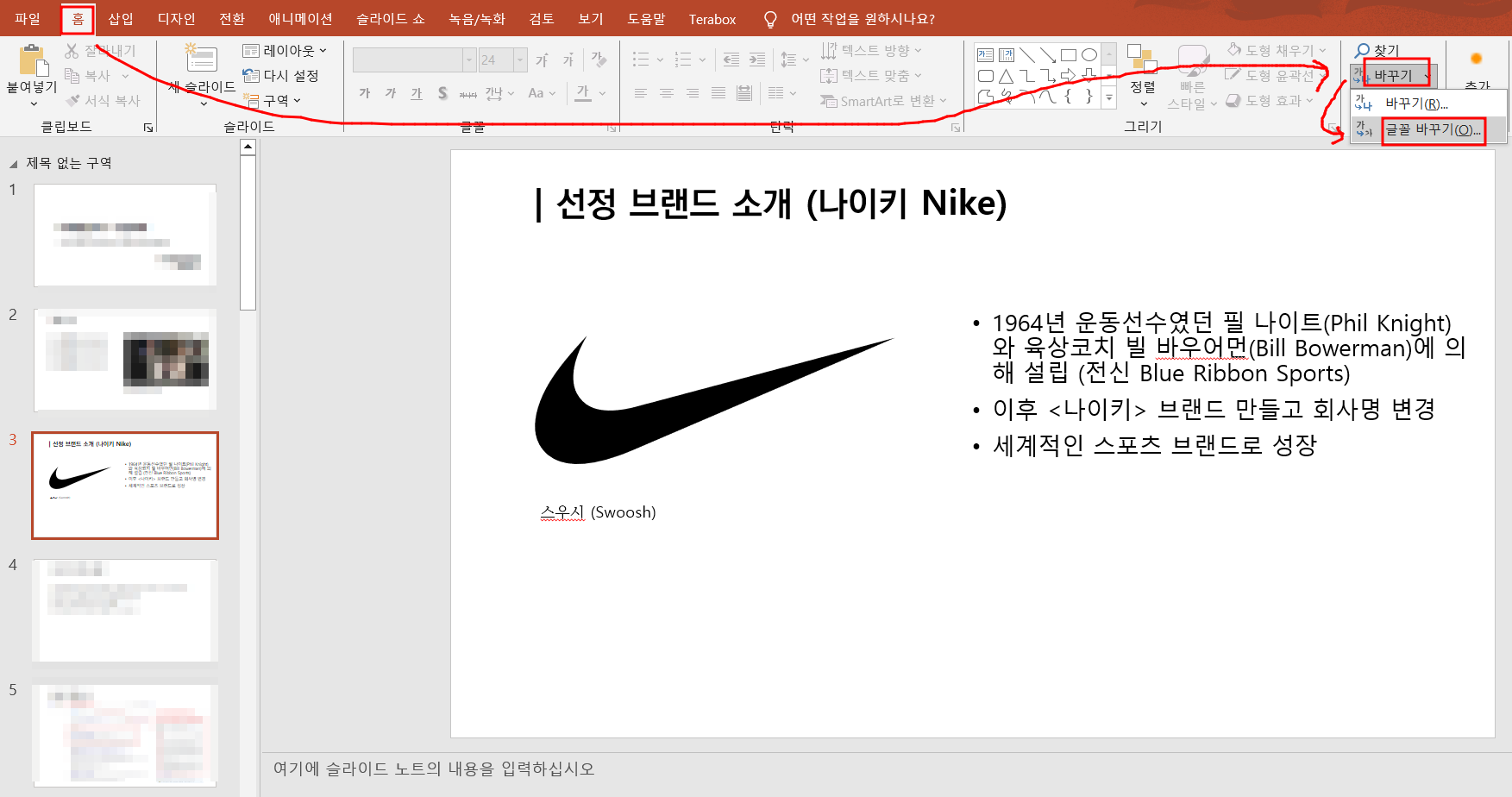Viewport: 1512px width, 797px height.
Task: Toggle Text Shadow (S) formatting
Action: 442,93
